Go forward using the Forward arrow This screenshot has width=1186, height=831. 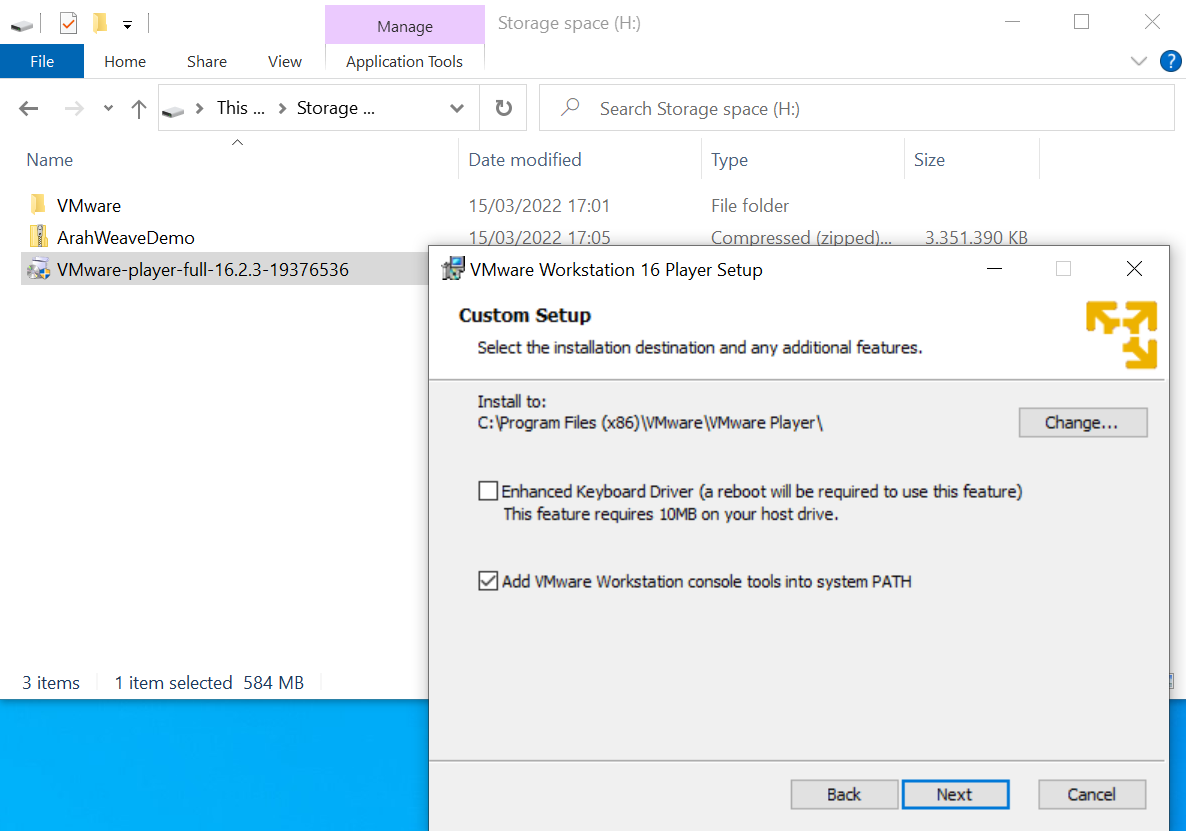(x=74, y=108)
